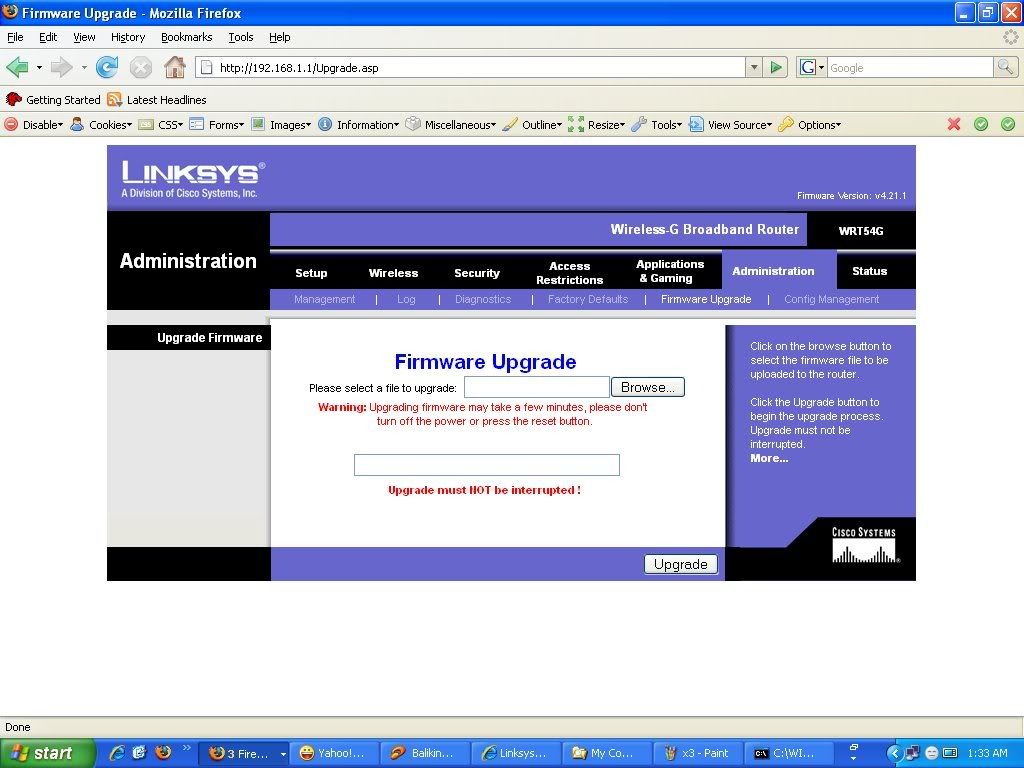Open the Help menu

click(280, 37)
